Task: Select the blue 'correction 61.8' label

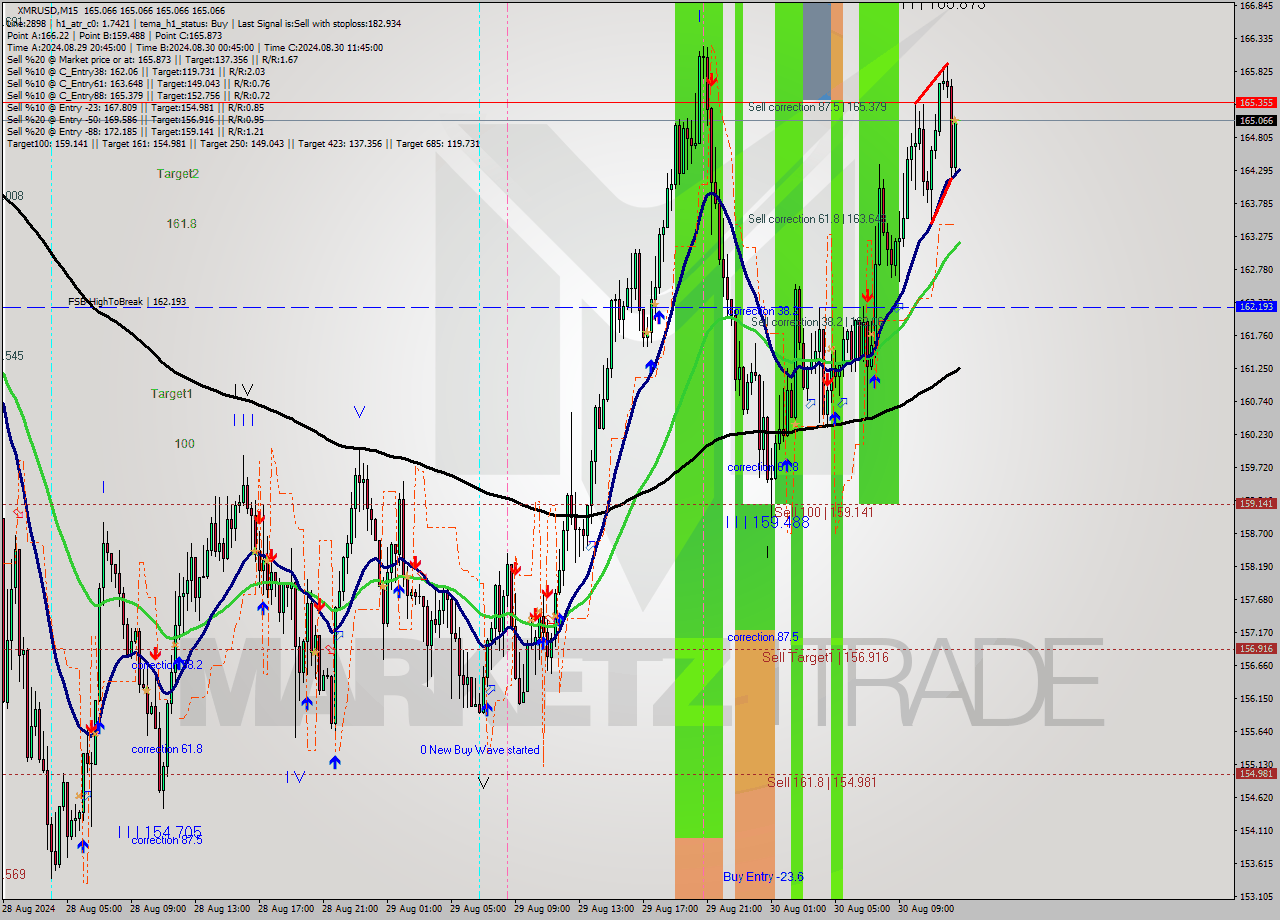Action: (167, 749)
